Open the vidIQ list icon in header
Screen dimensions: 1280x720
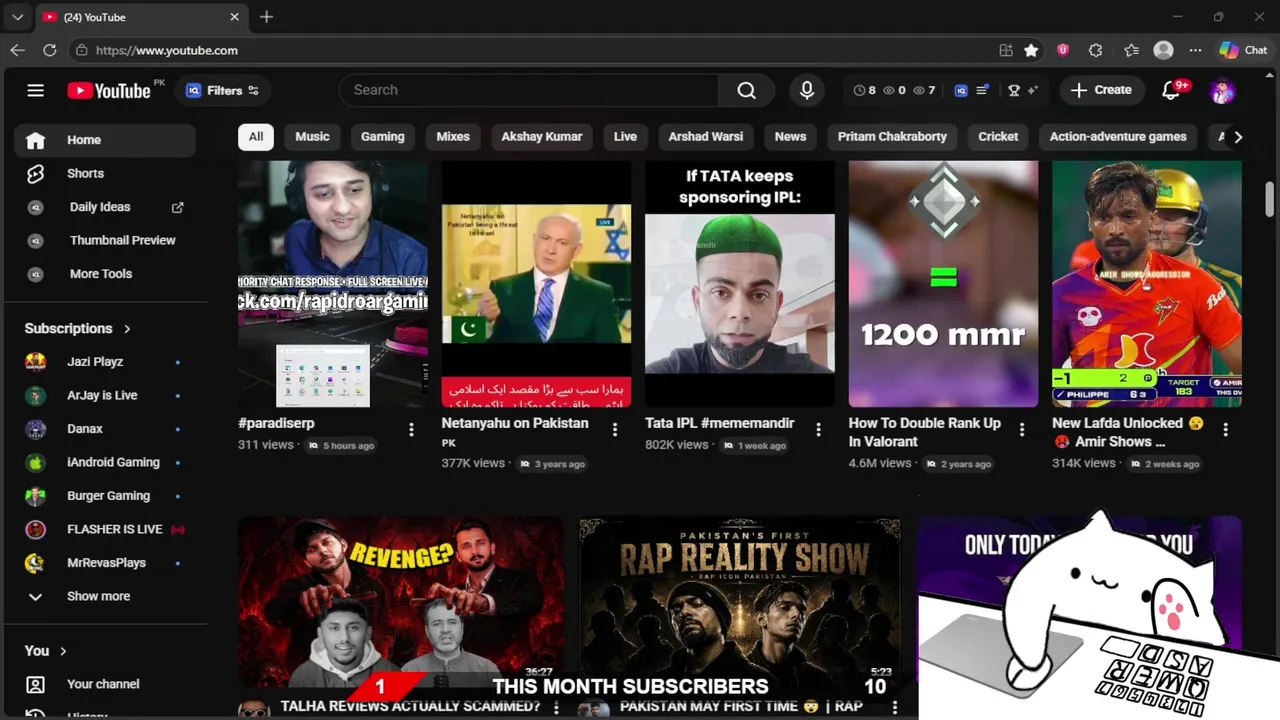pos(982,90)
